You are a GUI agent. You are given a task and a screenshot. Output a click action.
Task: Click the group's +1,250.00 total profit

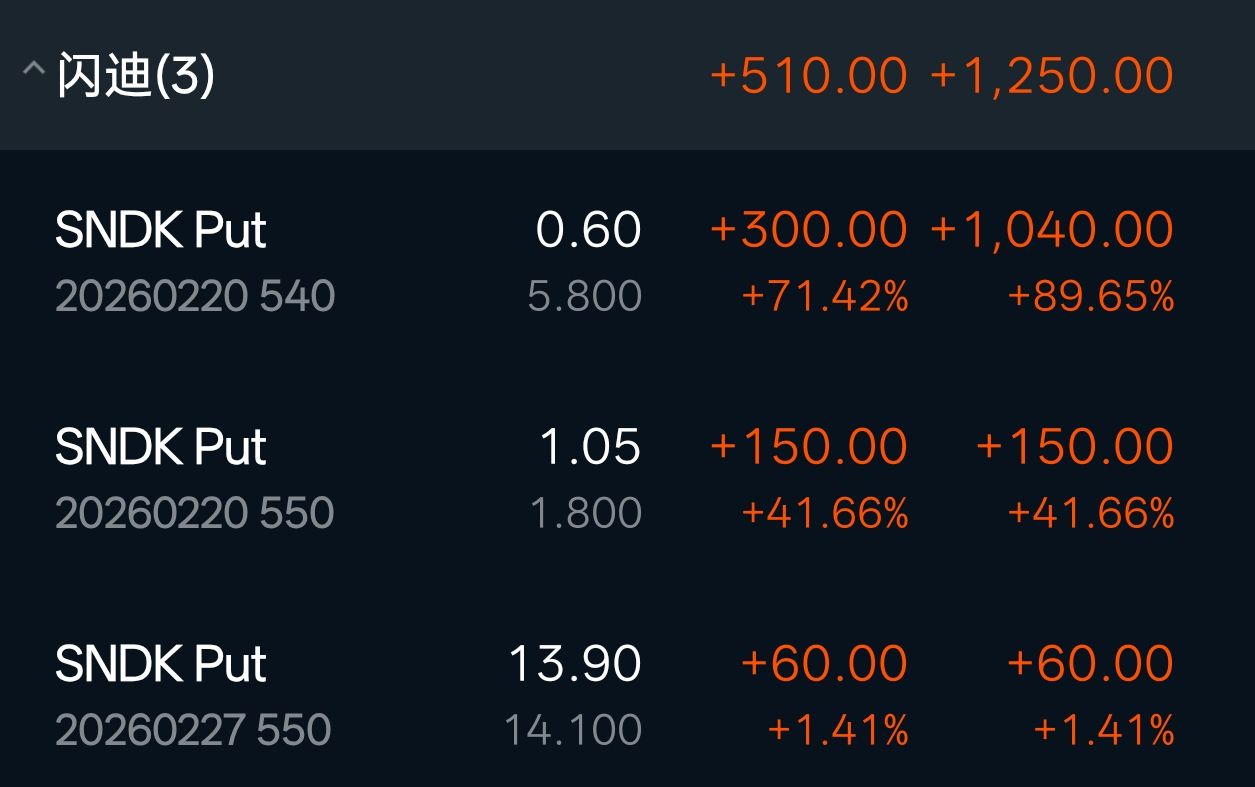coord(1051,76)
